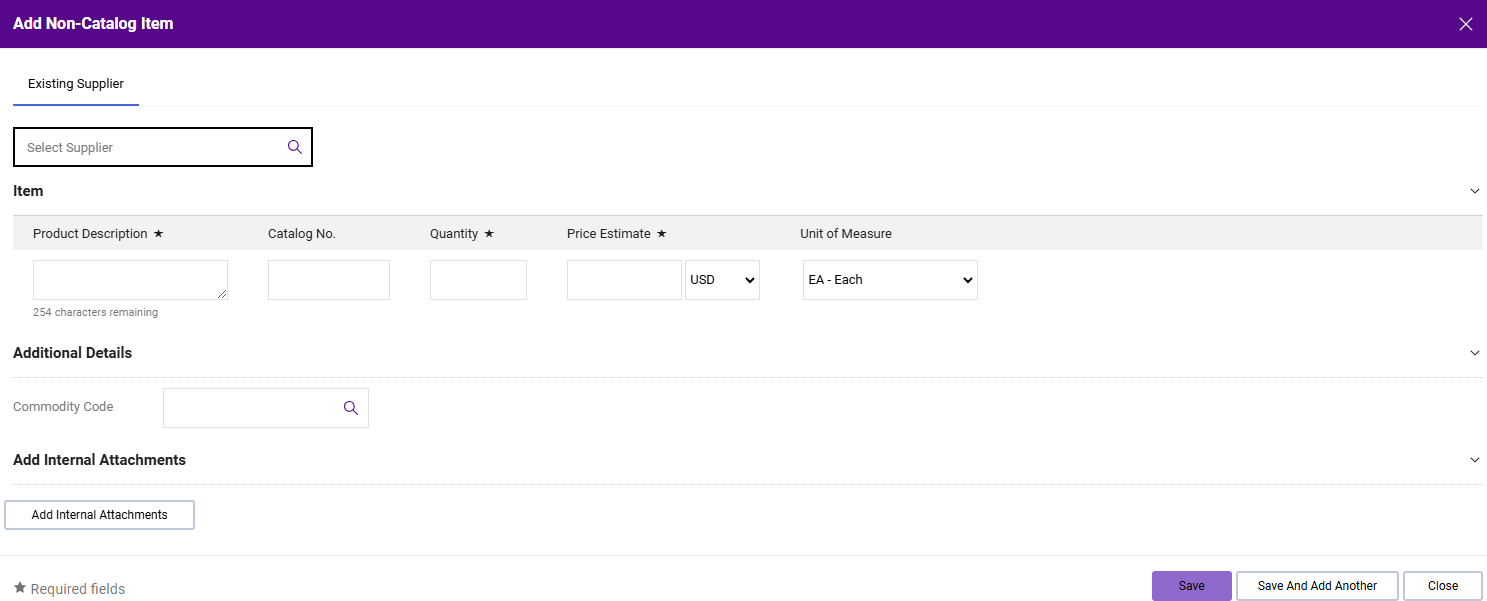This screenshot has width=1487, height=601.
Task: Focus the Catalog No. input box
Action: (328, 280)
